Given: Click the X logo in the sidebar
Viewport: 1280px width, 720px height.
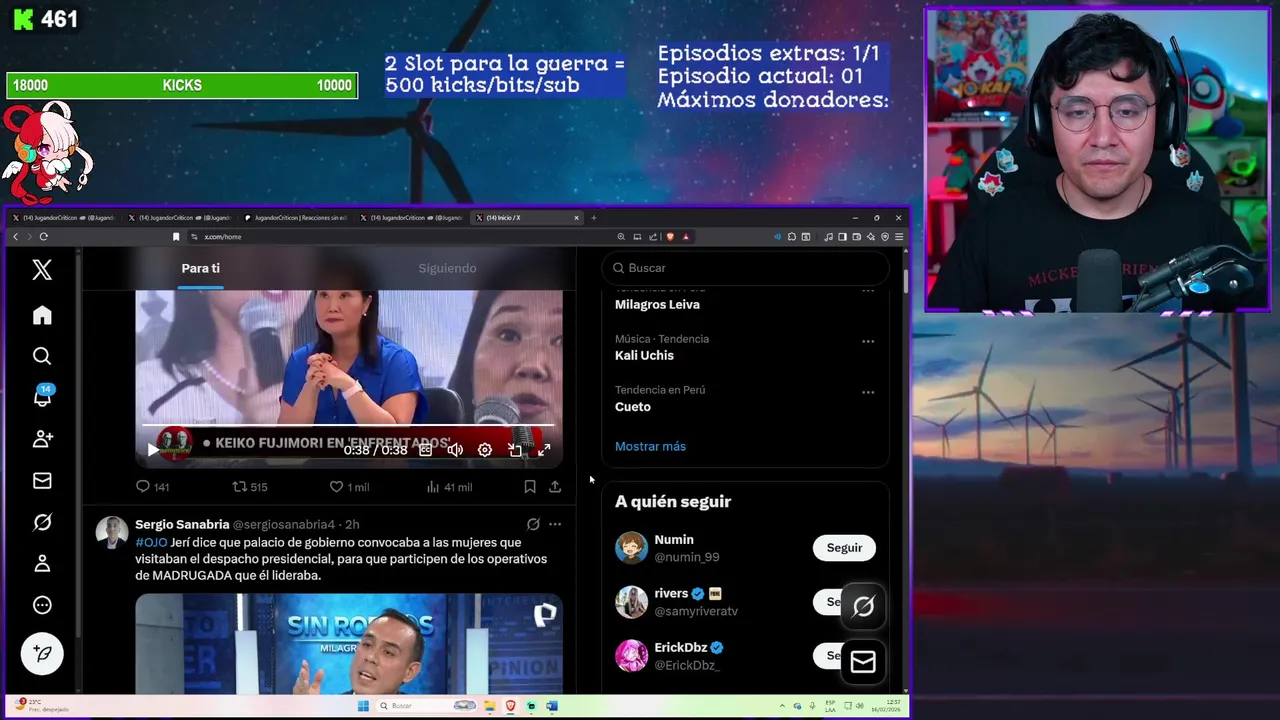Looking at the screenshot, I should (x=42, y=269).
